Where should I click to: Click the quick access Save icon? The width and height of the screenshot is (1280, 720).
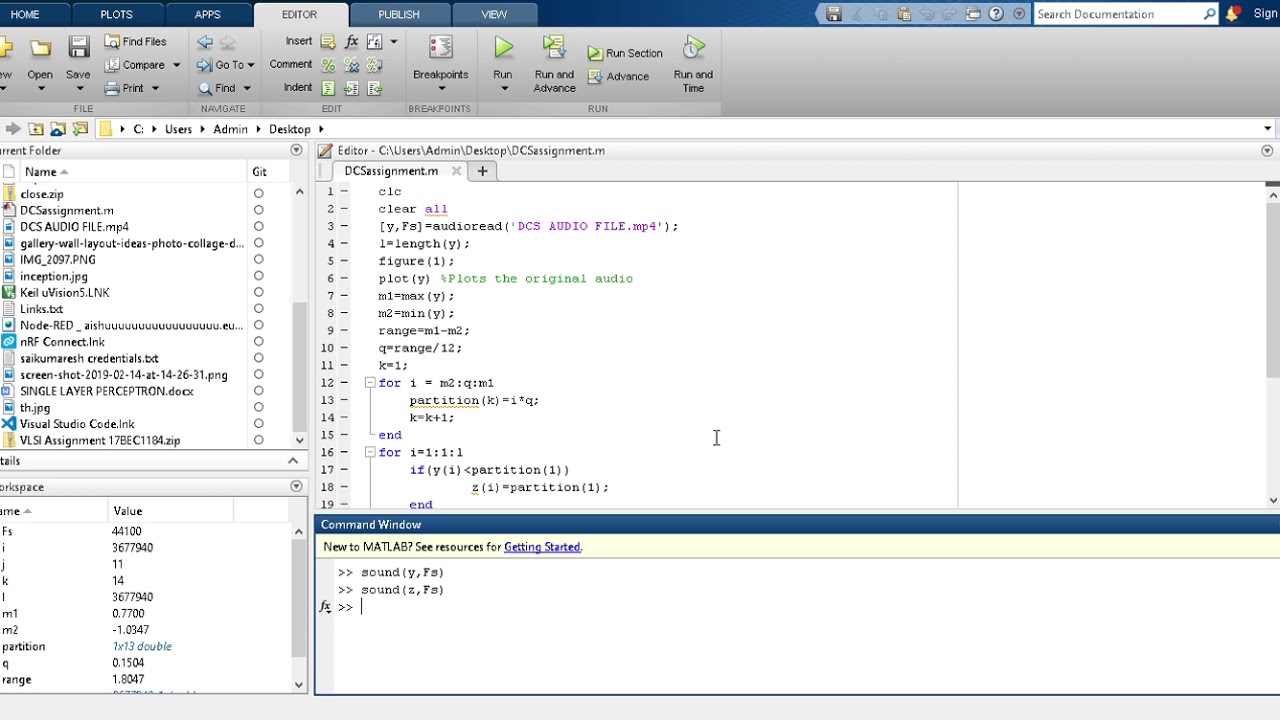coord(834,14)
